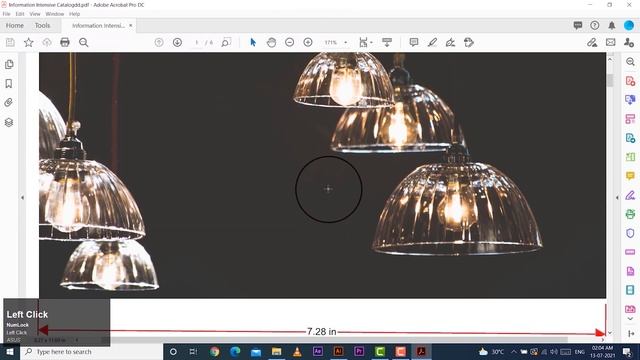Viewport: 640px width, 360px height.
Task: Open the attachments paperclip panel
Action: pos(9,102)
